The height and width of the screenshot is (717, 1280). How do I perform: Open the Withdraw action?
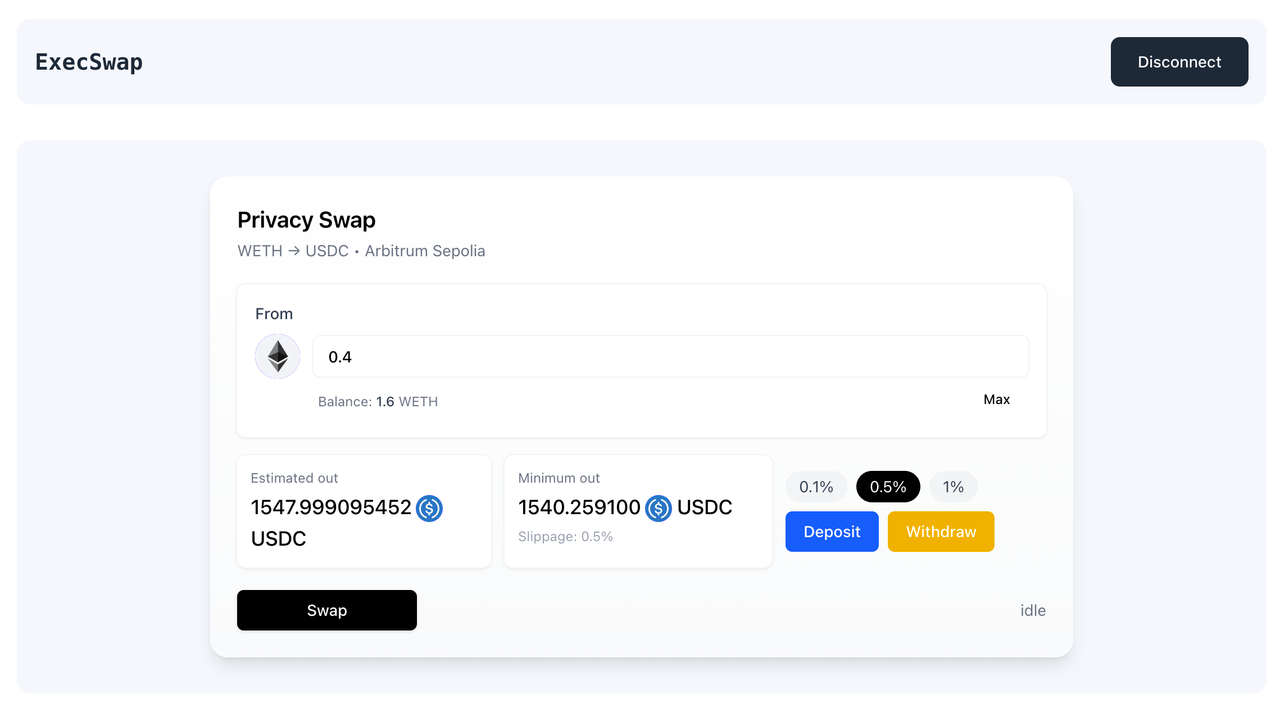click(940, 531)
